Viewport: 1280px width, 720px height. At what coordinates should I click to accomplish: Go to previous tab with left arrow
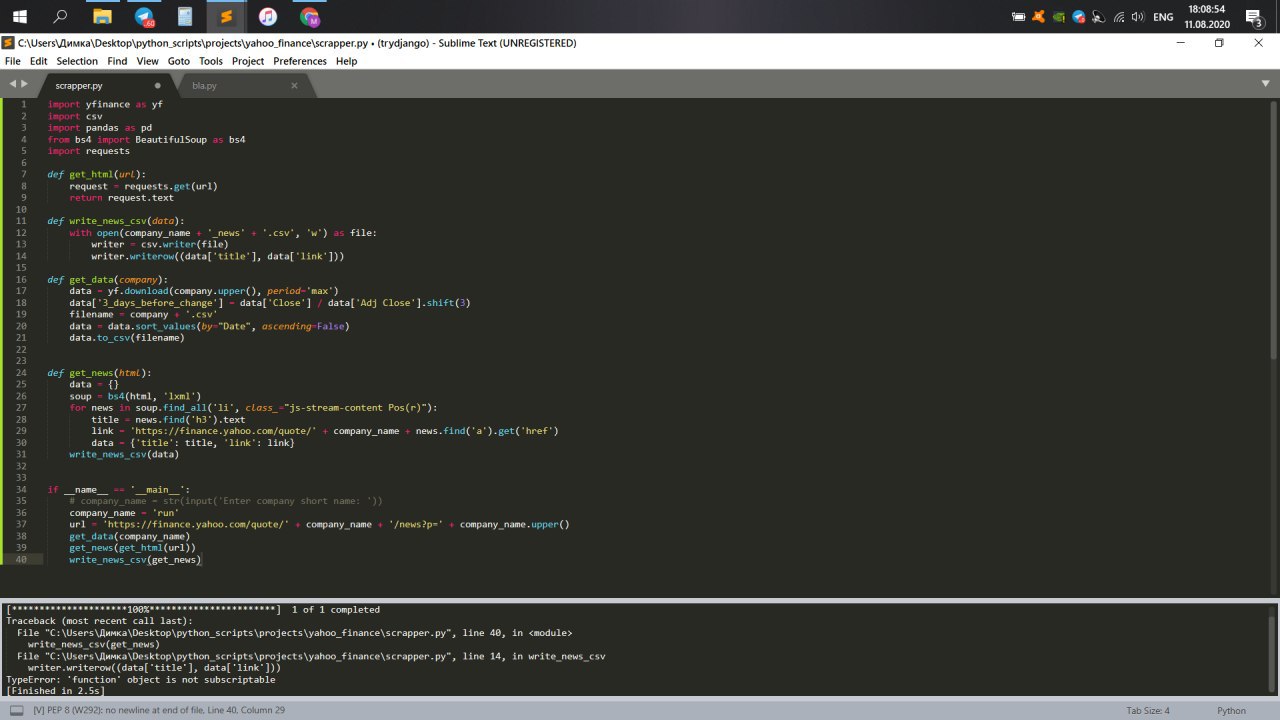pyautogui.click(x=12, y=84)
